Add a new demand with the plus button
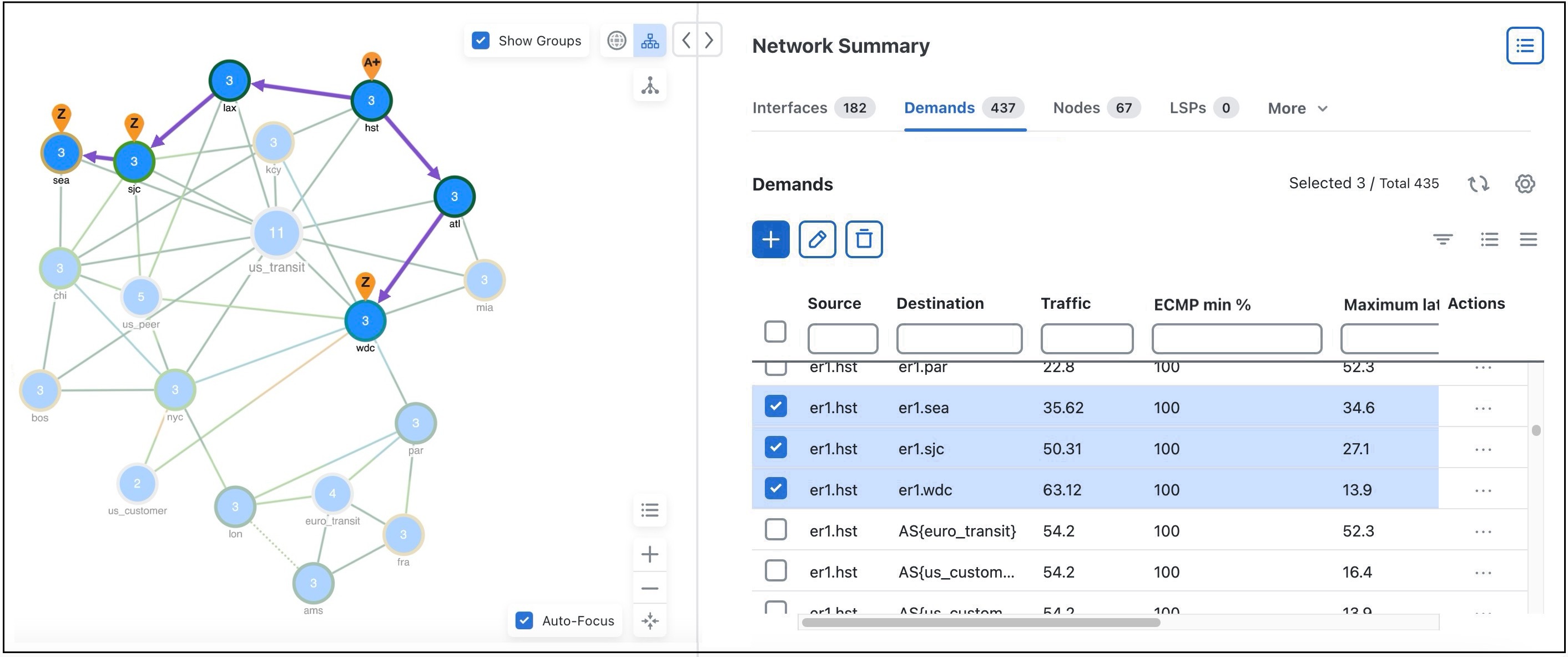This screenshot has height=657, width=1568. [x=770, y=239]
